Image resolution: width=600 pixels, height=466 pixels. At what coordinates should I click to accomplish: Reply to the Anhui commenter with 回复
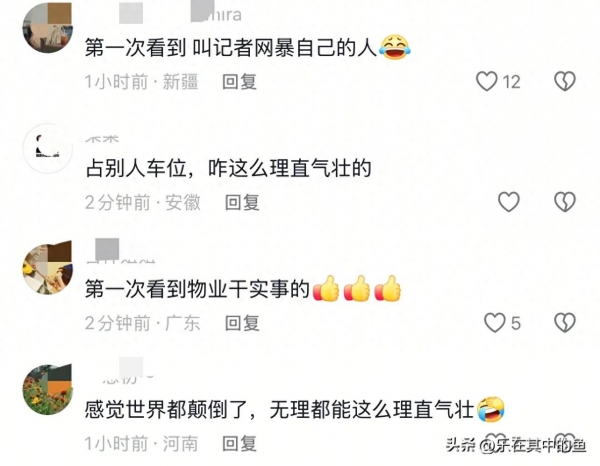click(242, 202)
